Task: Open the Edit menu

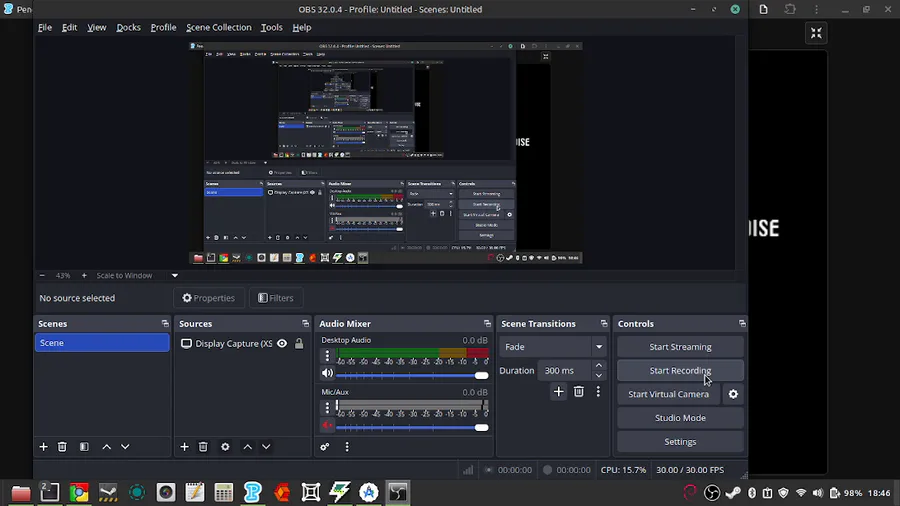Action: tap(69, 28)
